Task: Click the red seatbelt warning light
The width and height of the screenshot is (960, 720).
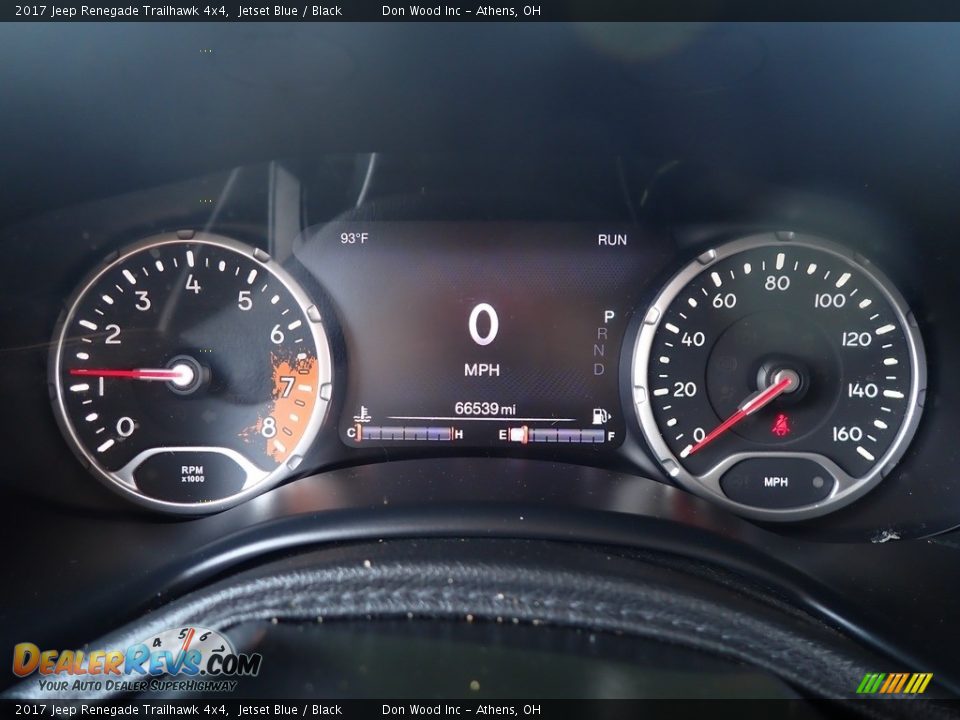Action: coord(781,425)
